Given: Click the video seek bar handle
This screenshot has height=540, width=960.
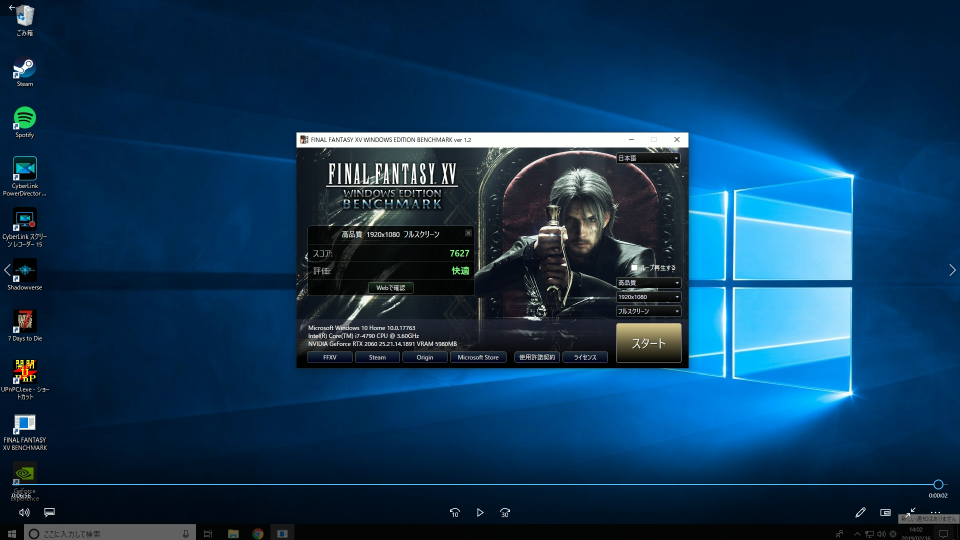Looking at the screenshot, I should pos(939,484).
